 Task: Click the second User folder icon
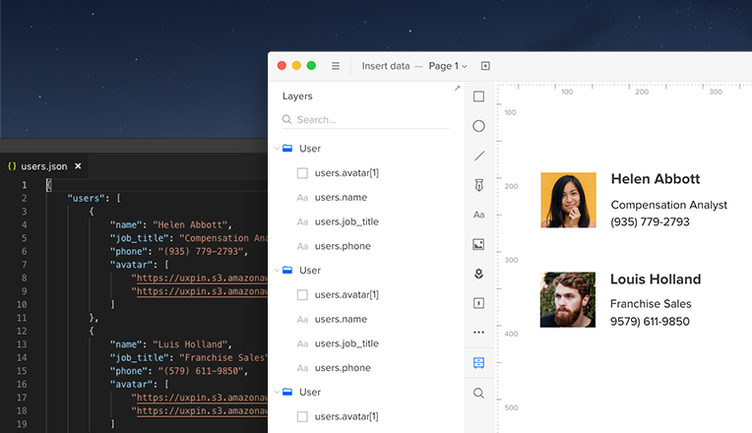point(287,270)
